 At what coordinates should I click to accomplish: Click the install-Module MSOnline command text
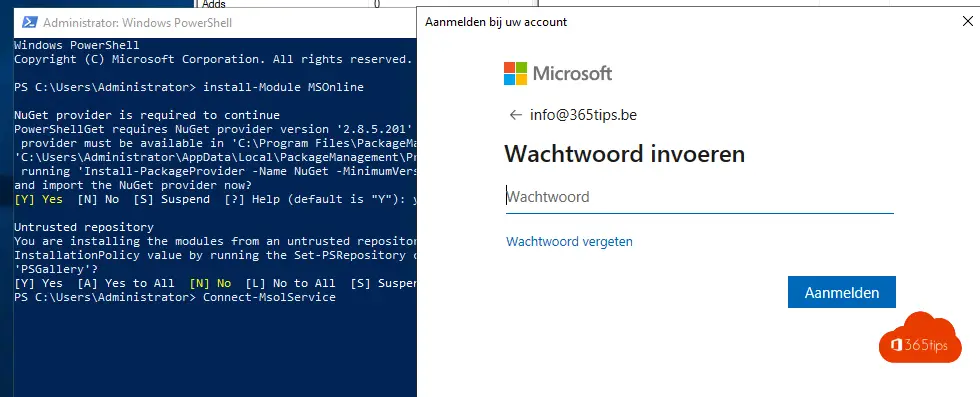(283, 87)
